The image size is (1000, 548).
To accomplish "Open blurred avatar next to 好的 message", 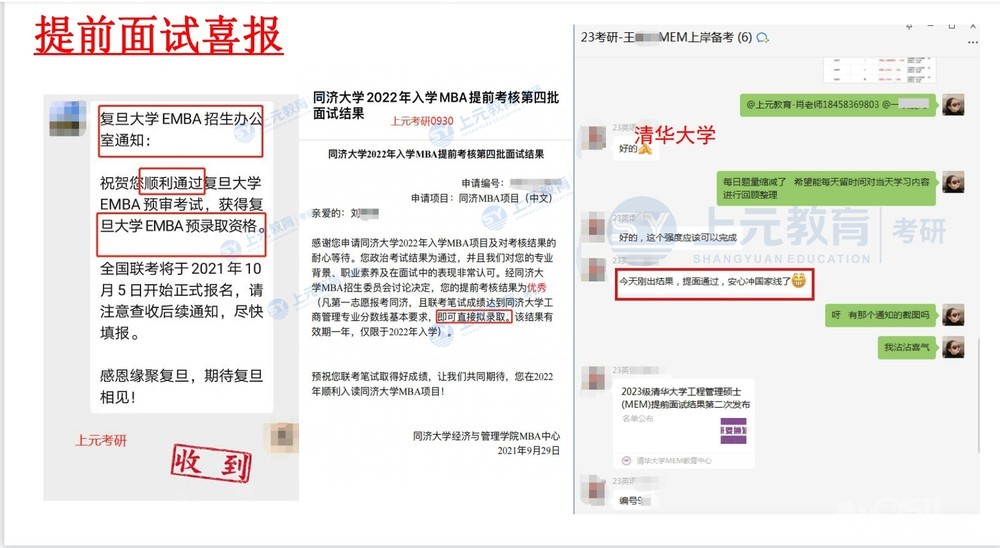I will (x=597, y=138).
